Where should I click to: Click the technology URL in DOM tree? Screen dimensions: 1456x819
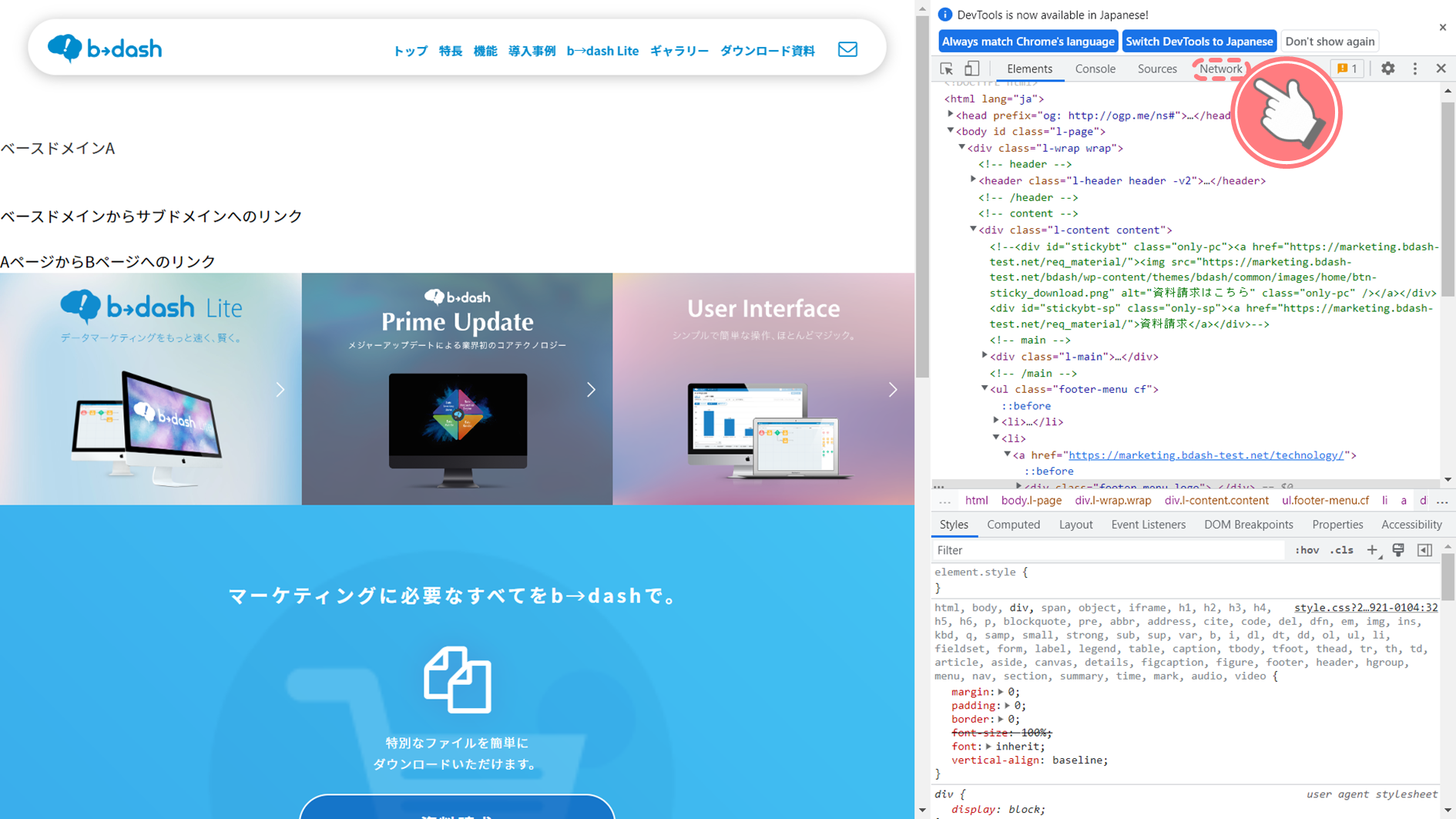pos(1206,455)
